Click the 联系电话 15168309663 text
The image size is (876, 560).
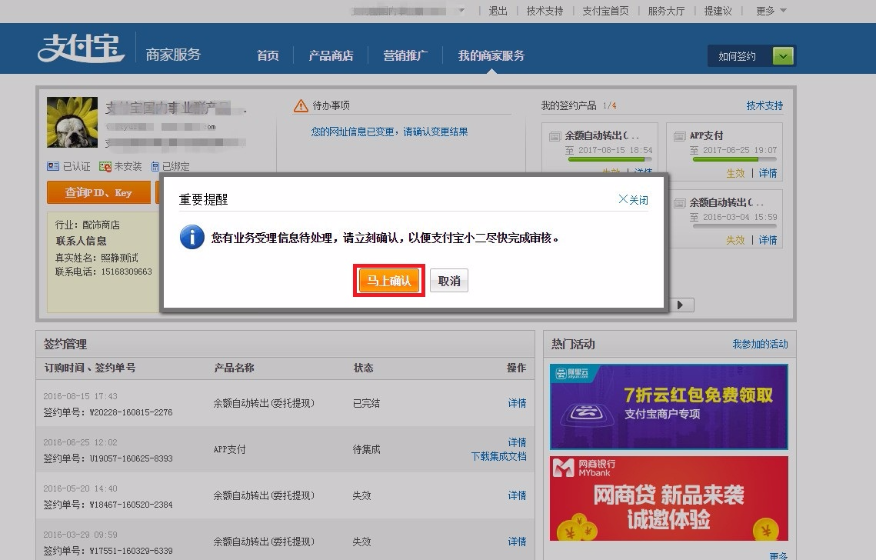[x=103, y=272]
